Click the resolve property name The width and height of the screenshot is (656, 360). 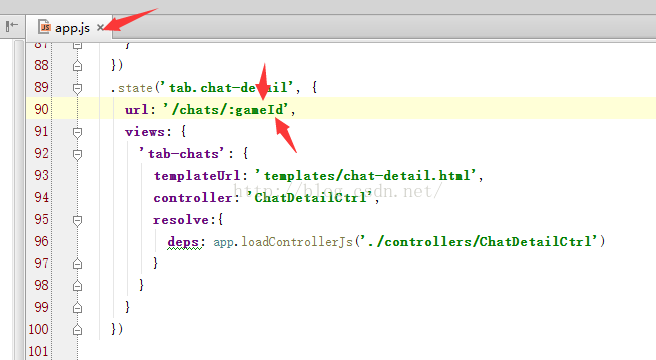[181, 219]
